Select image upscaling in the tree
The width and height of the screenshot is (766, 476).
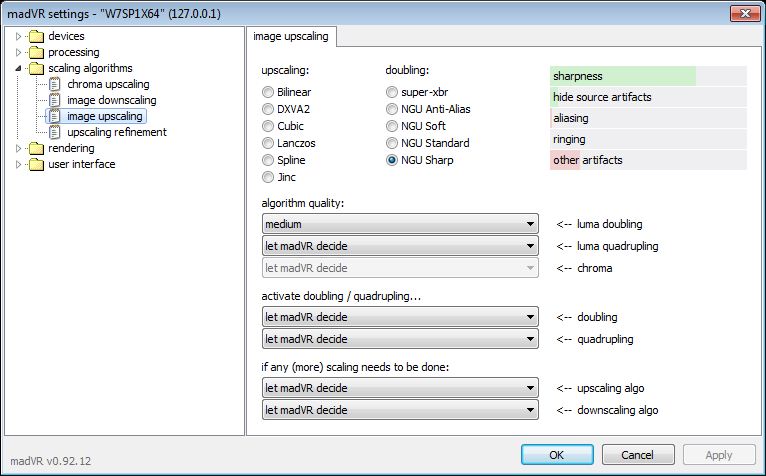click(x=104, y=116)
